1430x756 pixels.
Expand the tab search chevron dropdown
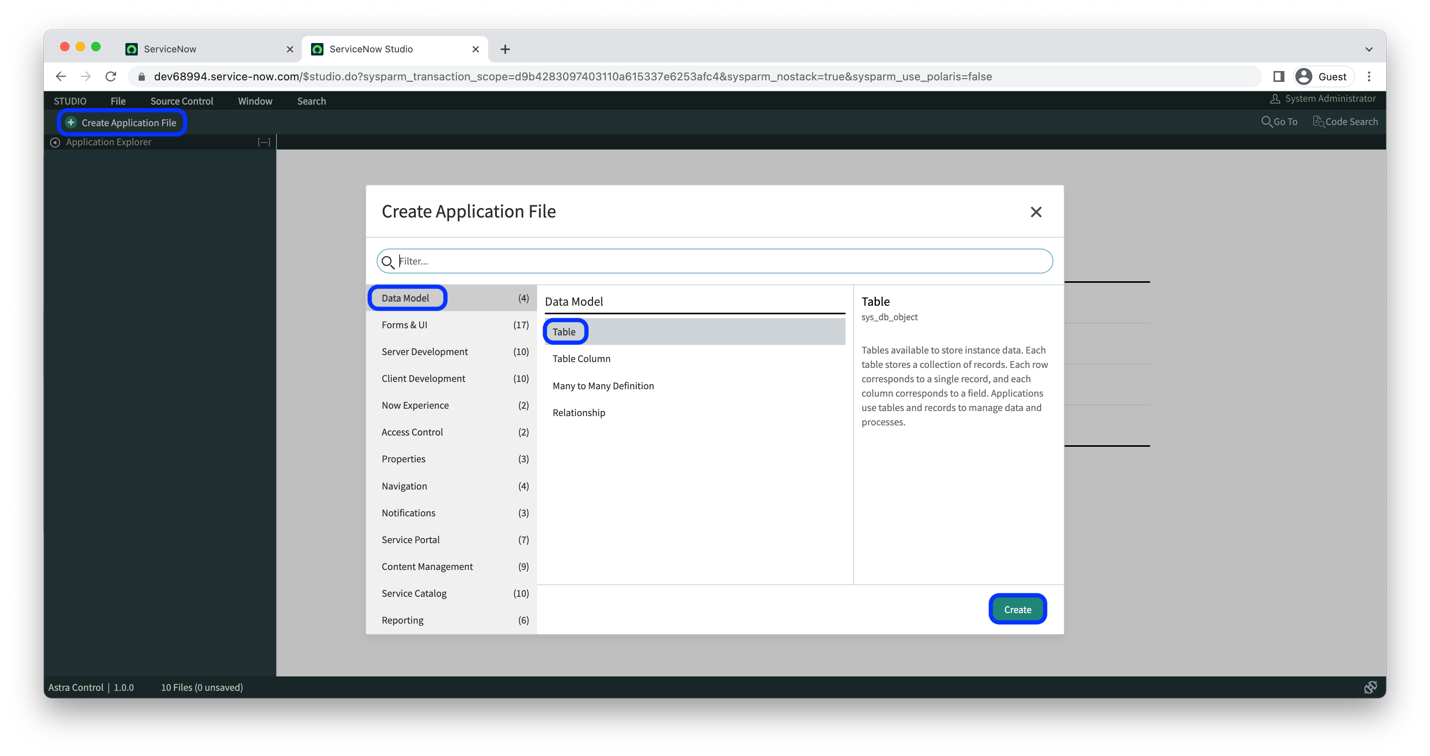pyautogui.click(x=1369, y=49)
